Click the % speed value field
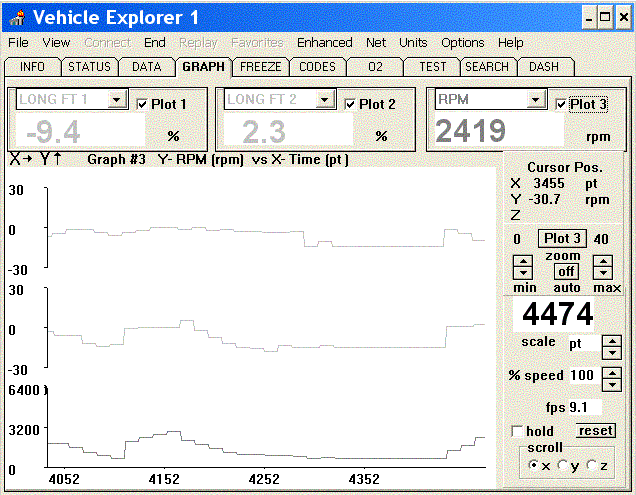This screenshot has width=636, height=495. 581,376
